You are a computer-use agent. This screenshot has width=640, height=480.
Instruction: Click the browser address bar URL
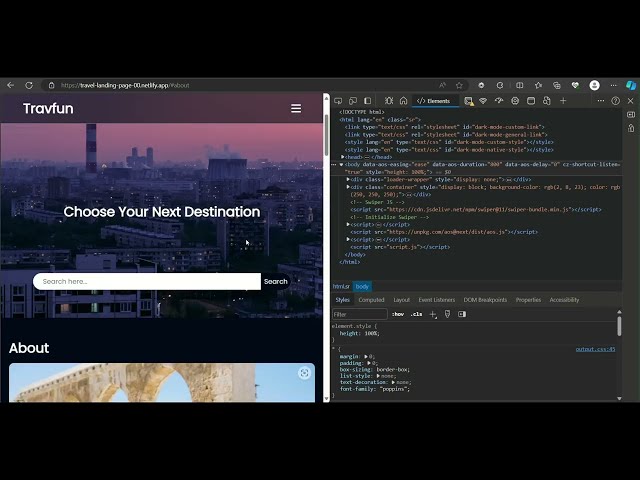coord(125,85)
